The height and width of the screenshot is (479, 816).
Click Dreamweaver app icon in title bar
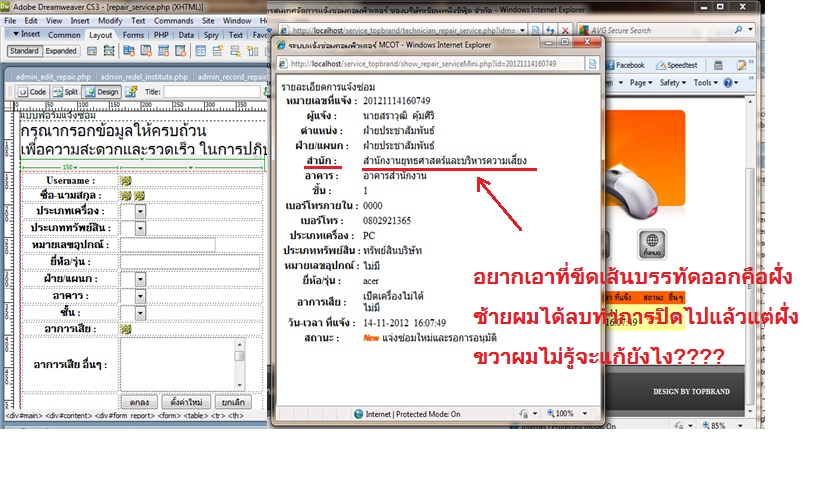tap(5, 7)
